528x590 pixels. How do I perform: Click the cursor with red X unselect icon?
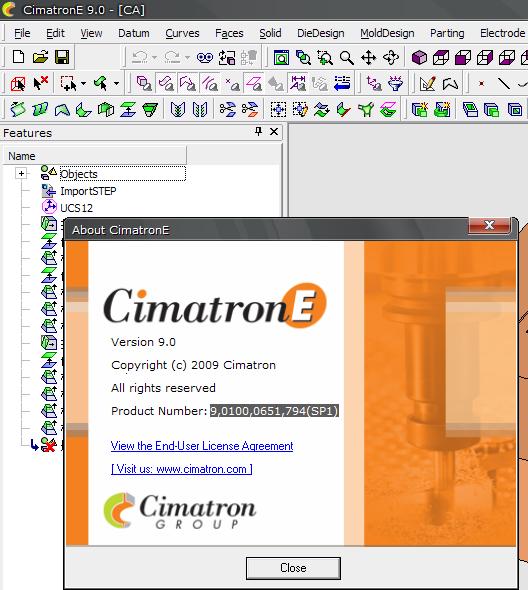coord(40,83)
